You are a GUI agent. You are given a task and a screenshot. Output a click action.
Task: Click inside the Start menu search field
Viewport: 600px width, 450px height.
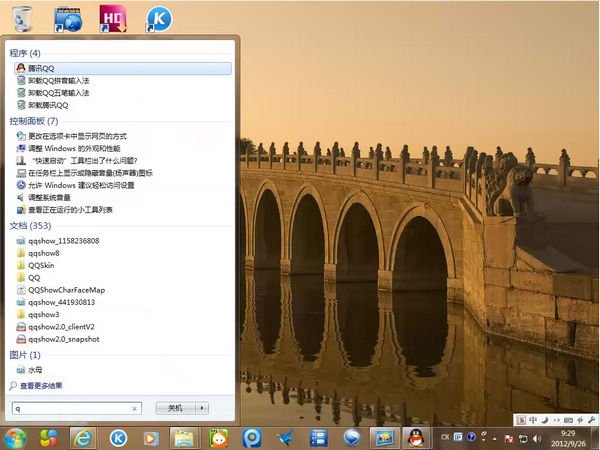[70, 408]
